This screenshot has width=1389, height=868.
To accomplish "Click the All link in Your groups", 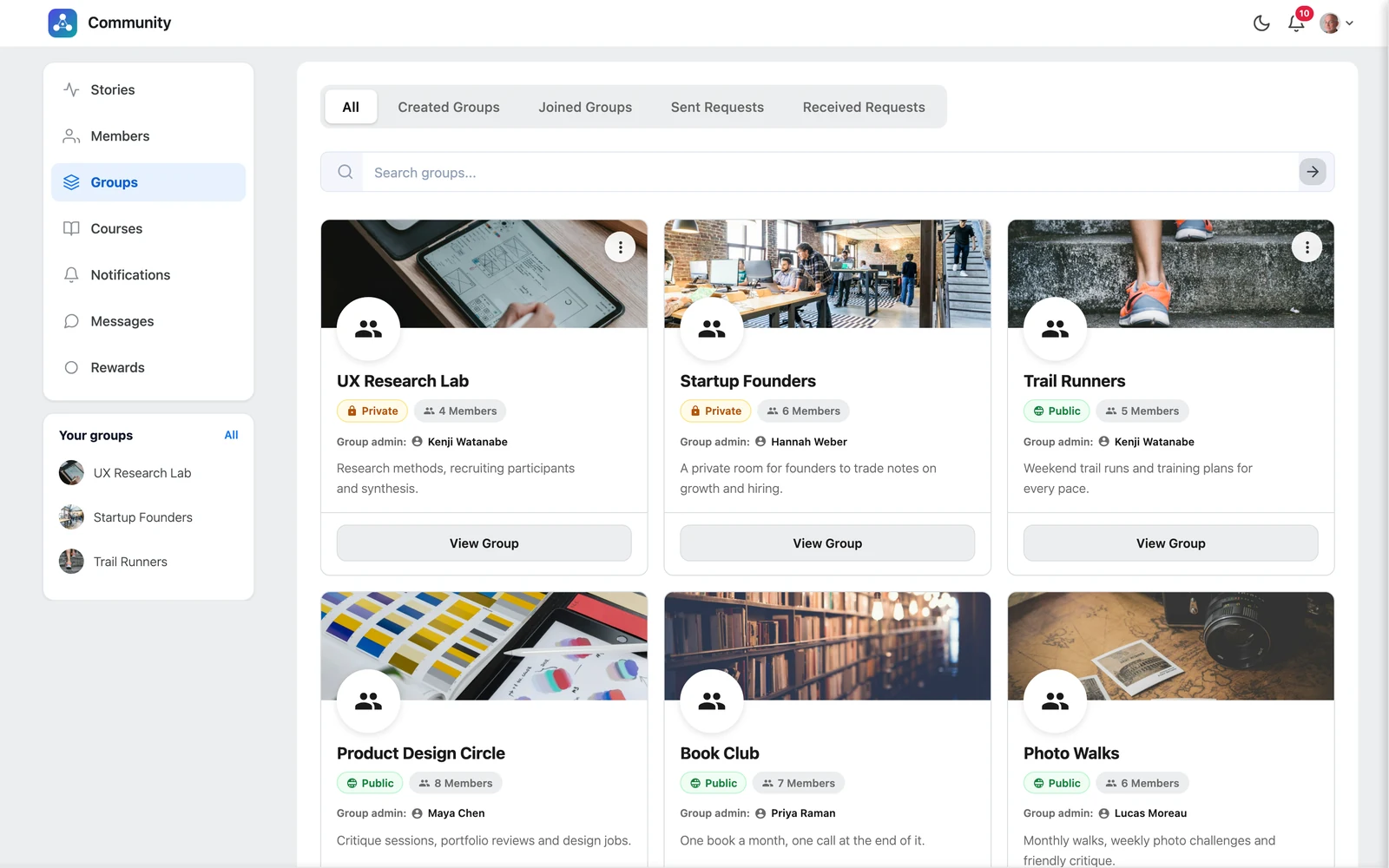I will pos(231,435).
